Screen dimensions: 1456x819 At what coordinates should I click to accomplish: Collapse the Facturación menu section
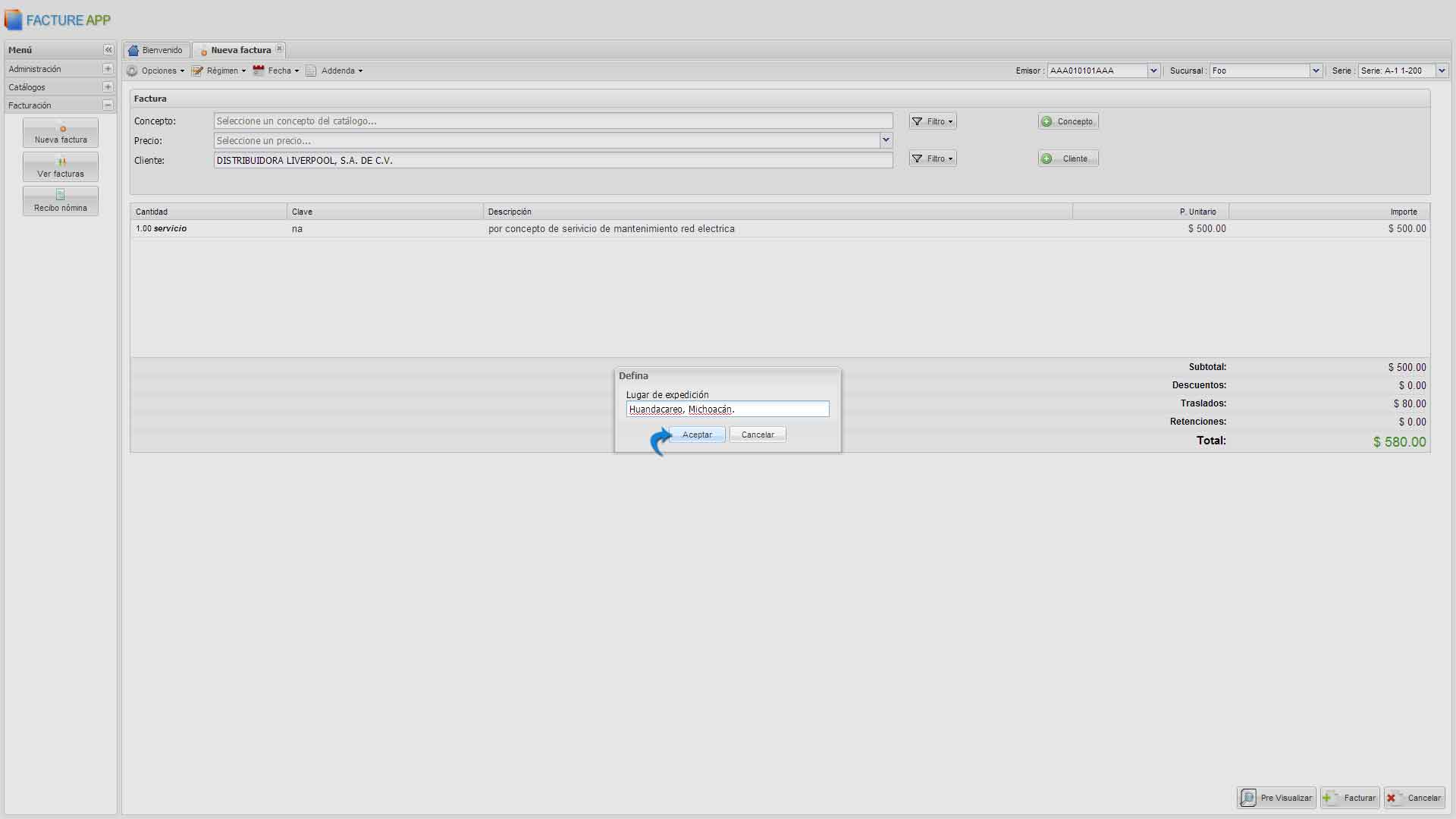click(x=108, y=105)
